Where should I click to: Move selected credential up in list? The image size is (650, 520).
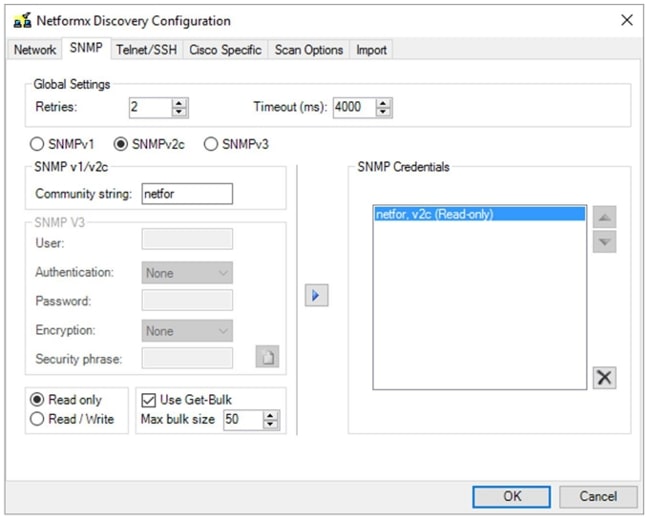point(604,217)
